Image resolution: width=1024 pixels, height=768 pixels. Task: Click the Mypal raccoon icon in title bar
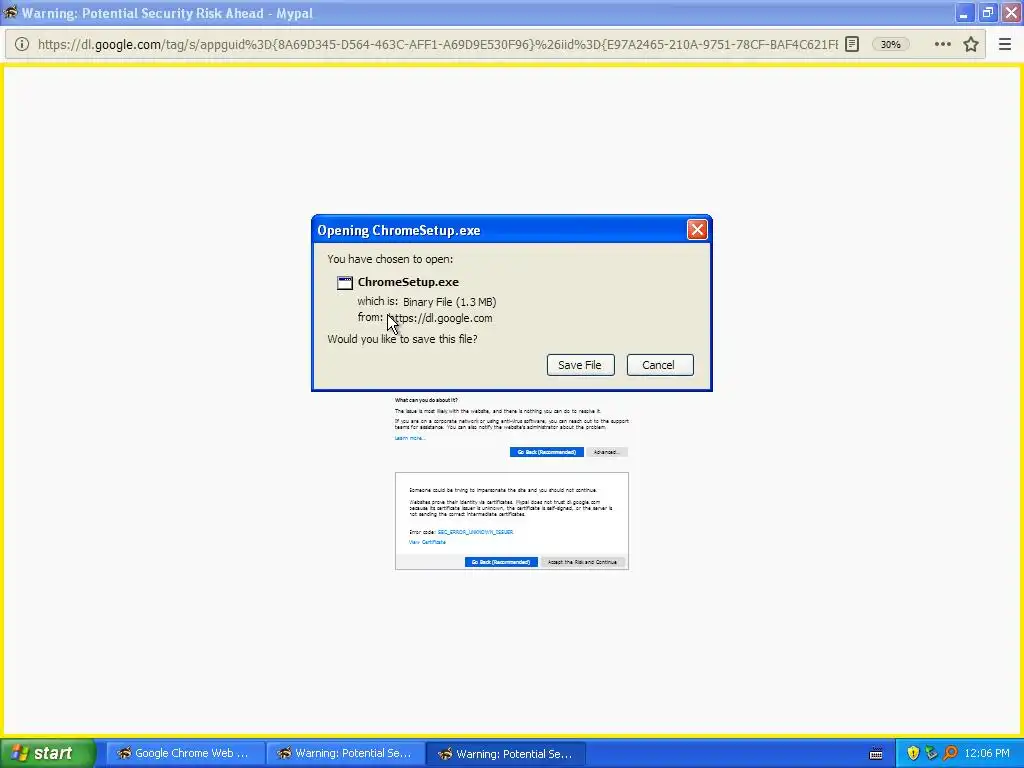(10, 12)
